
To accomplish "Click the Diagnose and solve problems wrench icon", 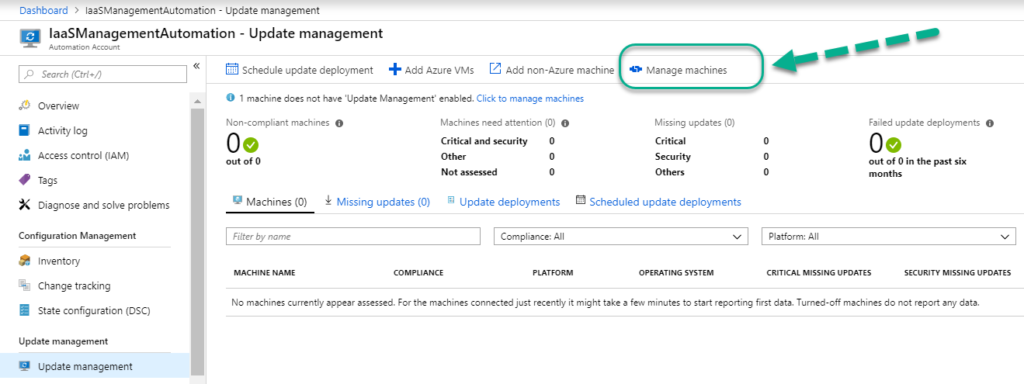I will coord(25,205).
